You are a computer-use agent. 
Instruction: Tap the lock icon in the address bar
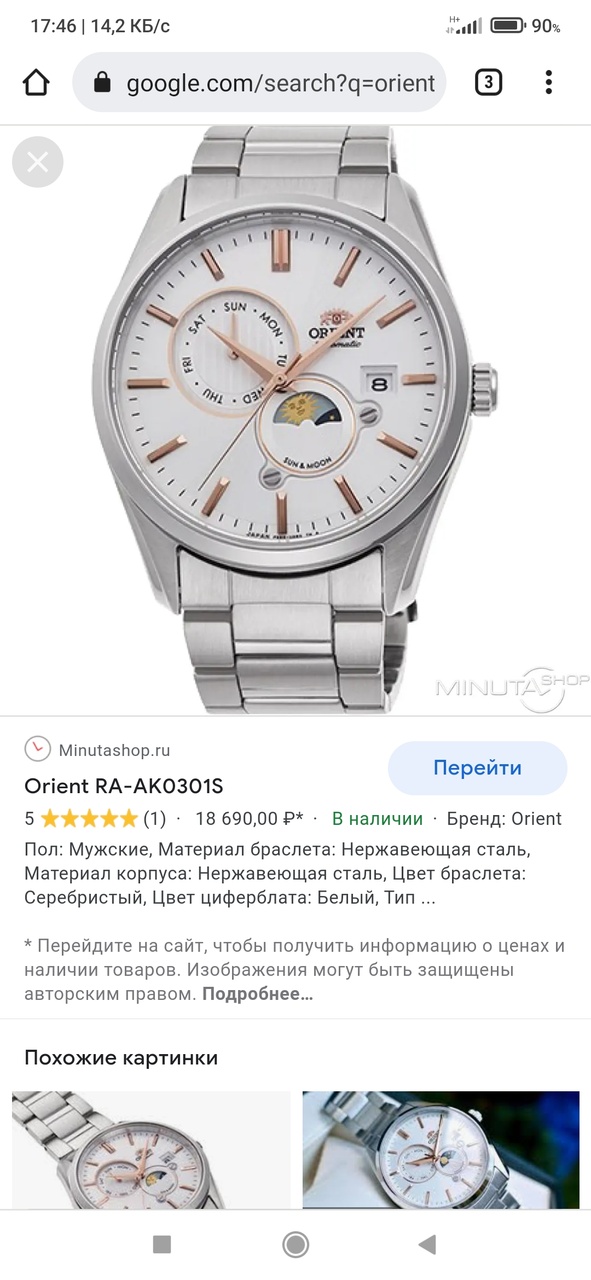point(101,84)
